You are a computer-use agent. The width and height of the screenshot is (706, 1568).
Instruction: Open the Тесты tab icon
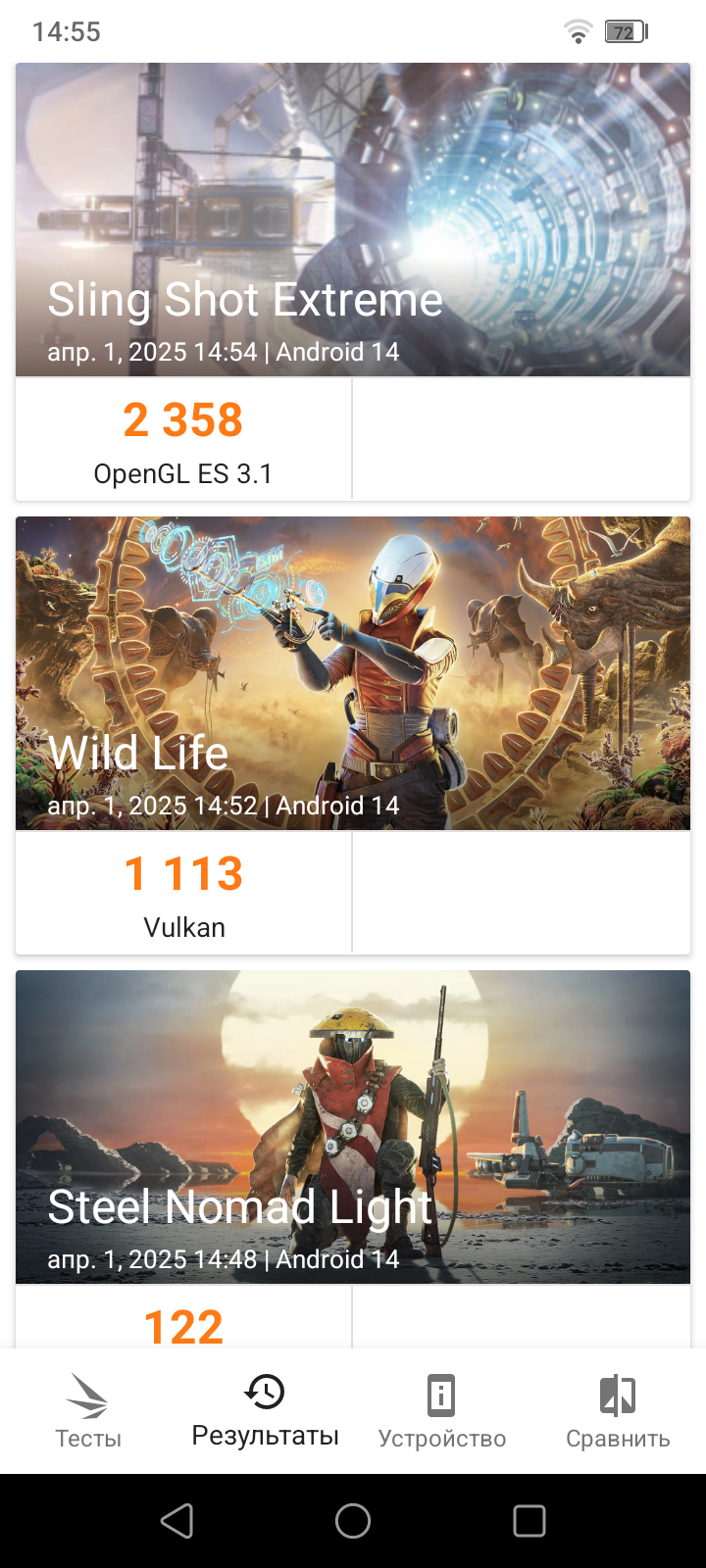pyautogui.click(x=87, y=1396)
